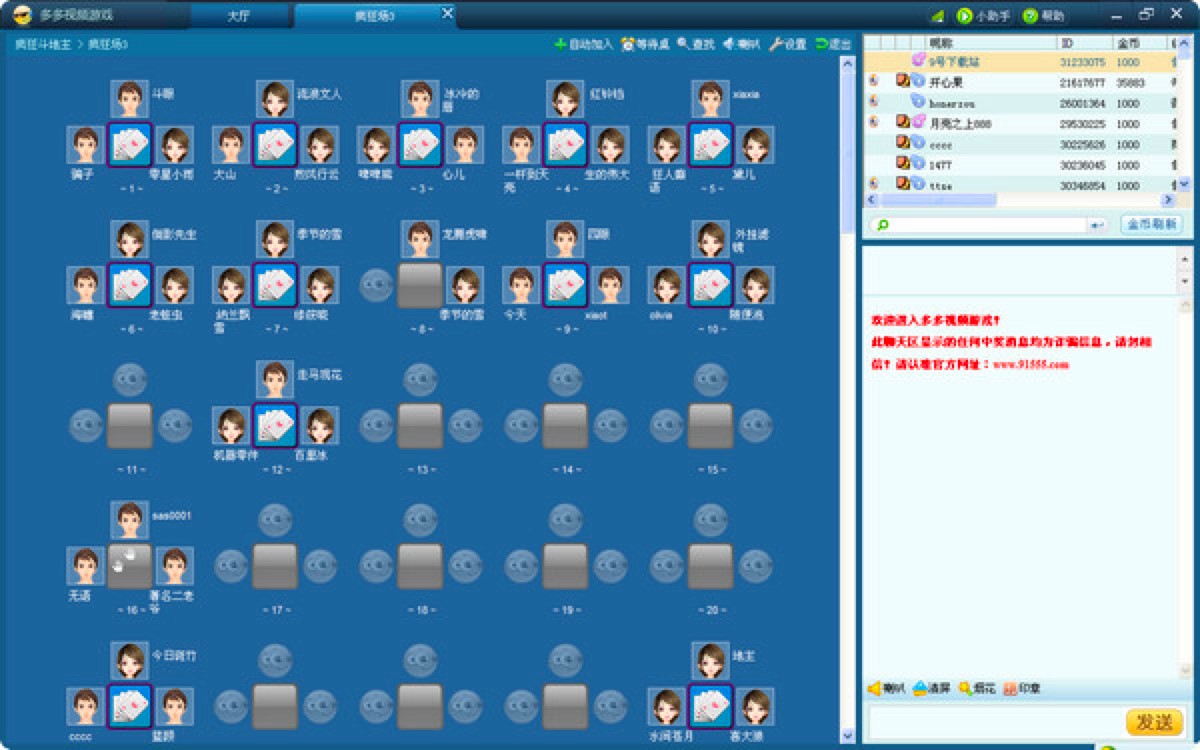This screenshot has height=750, width=1200.
Task: Select the user row 开心果
Action: 1020,82
